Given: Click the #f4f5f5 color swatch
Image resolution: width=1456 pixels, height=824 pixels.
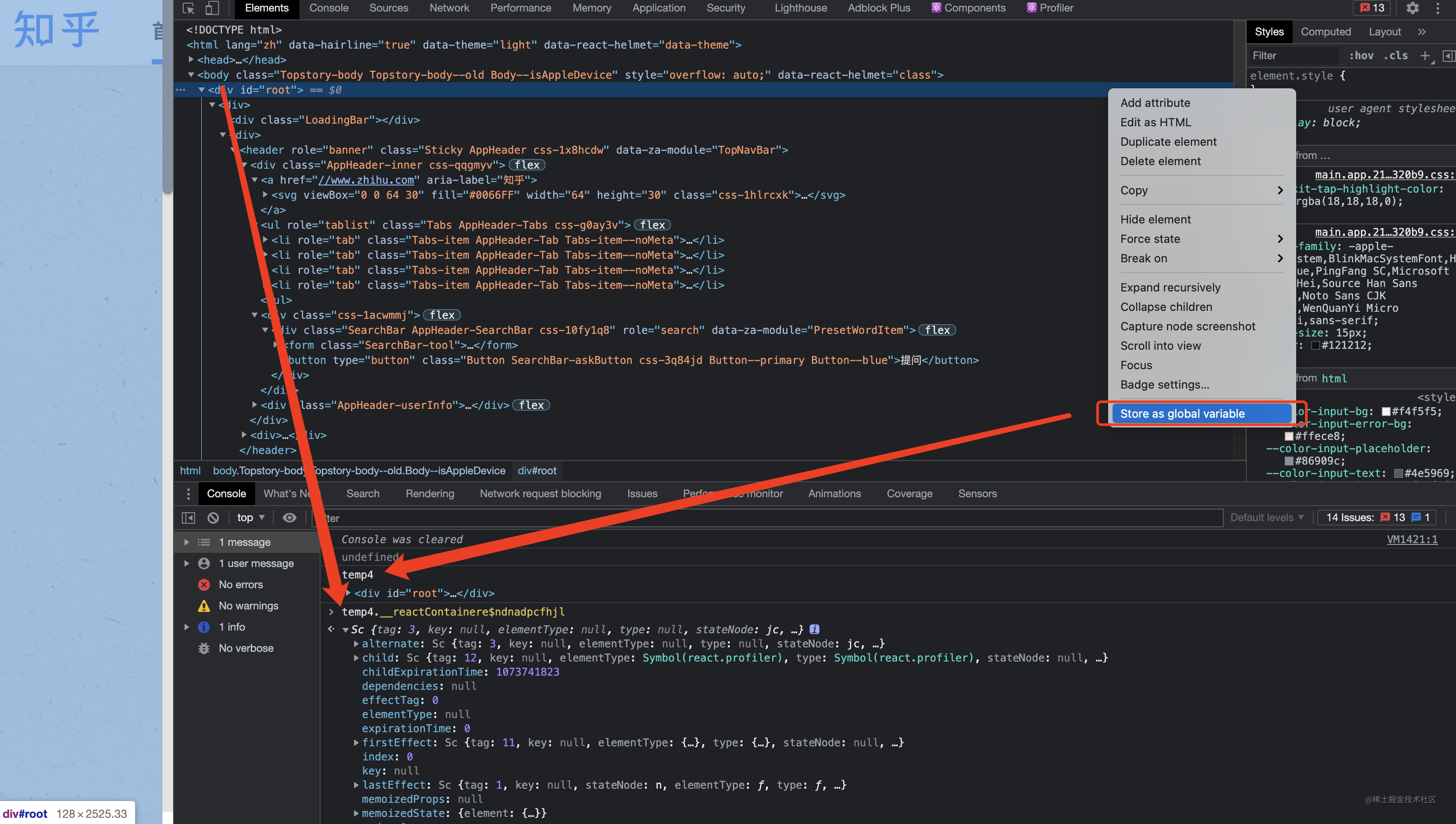Looking at the screenshot, I should [x=1386, y=412].
